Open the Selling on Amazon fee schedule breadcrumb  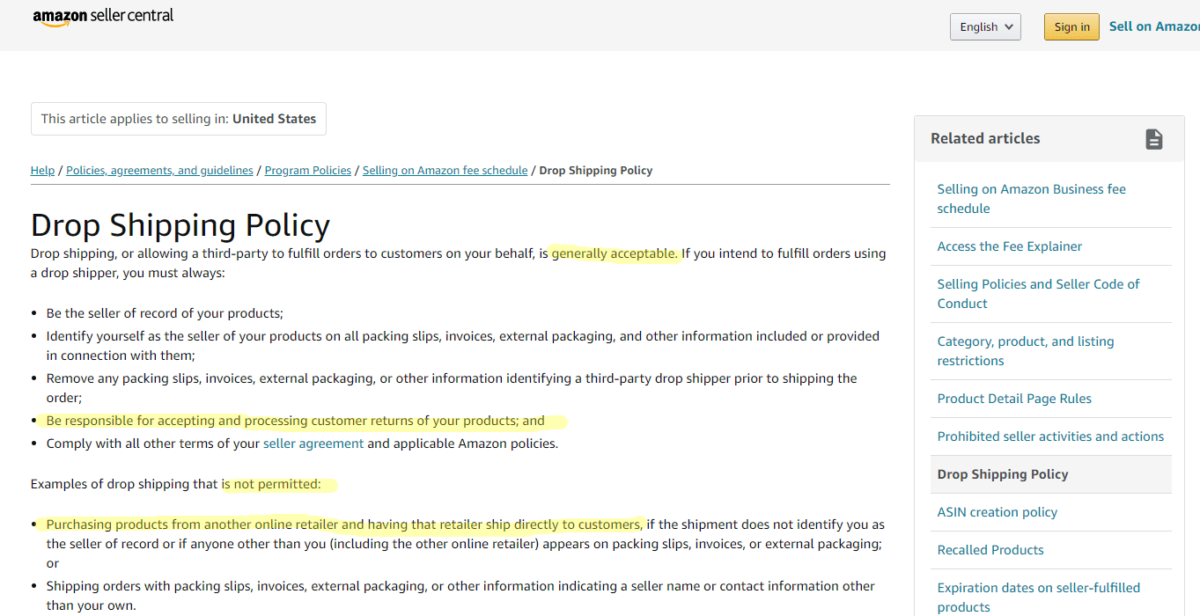click(445, 170)
